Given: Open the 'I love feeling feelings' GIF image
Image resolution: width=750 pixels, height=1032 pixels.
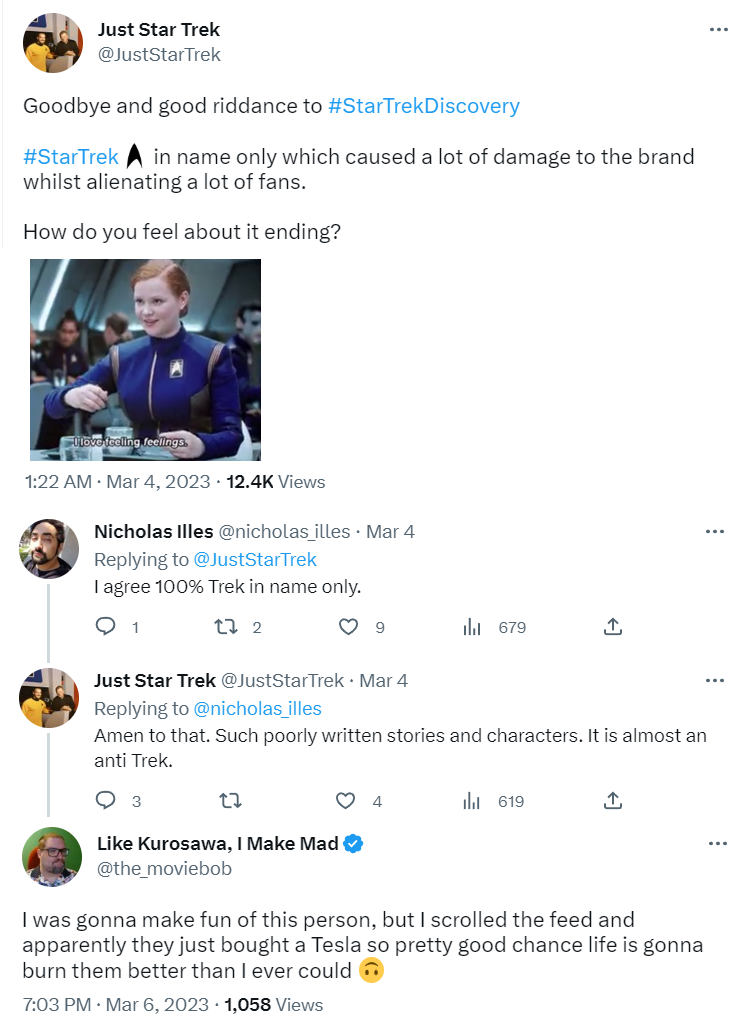Looking at the screenshot, I should point(145,359).
